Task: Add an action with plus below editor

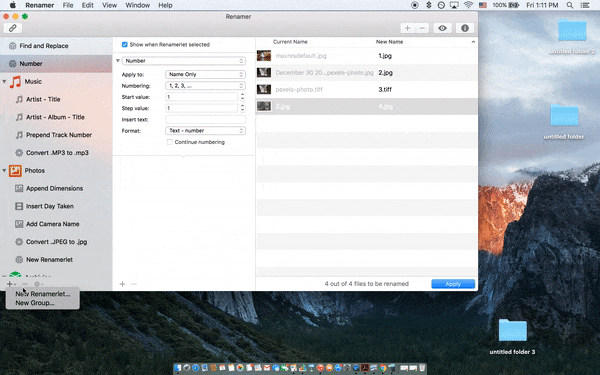Action: tap(122, 284)
